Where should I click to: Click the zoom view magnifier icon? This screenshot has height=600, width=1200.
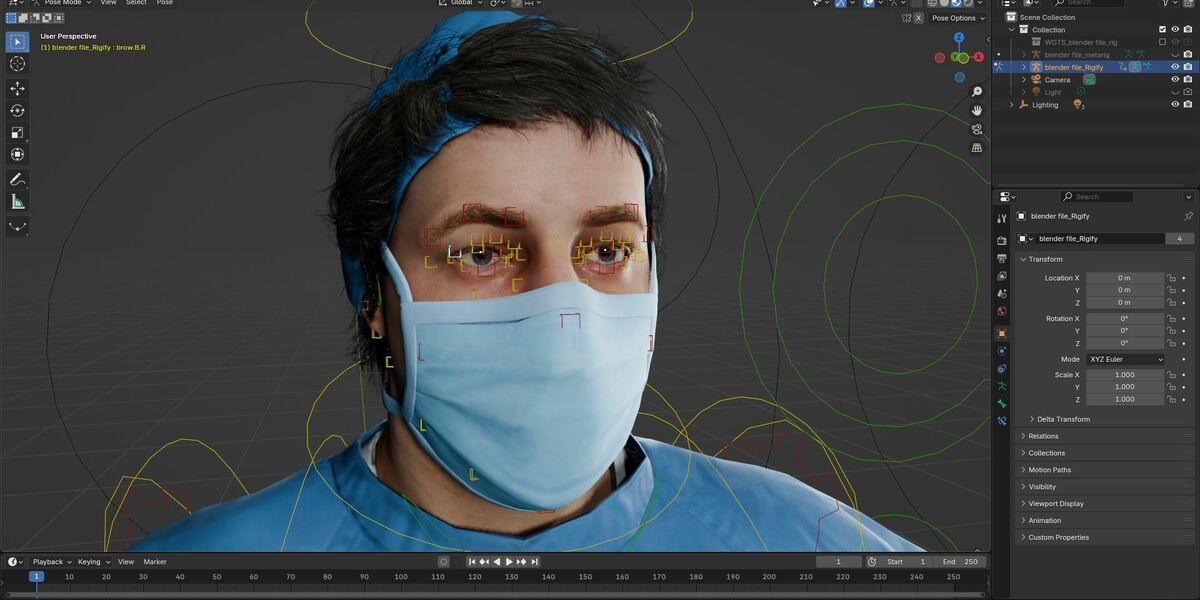(x=977, y=92)
